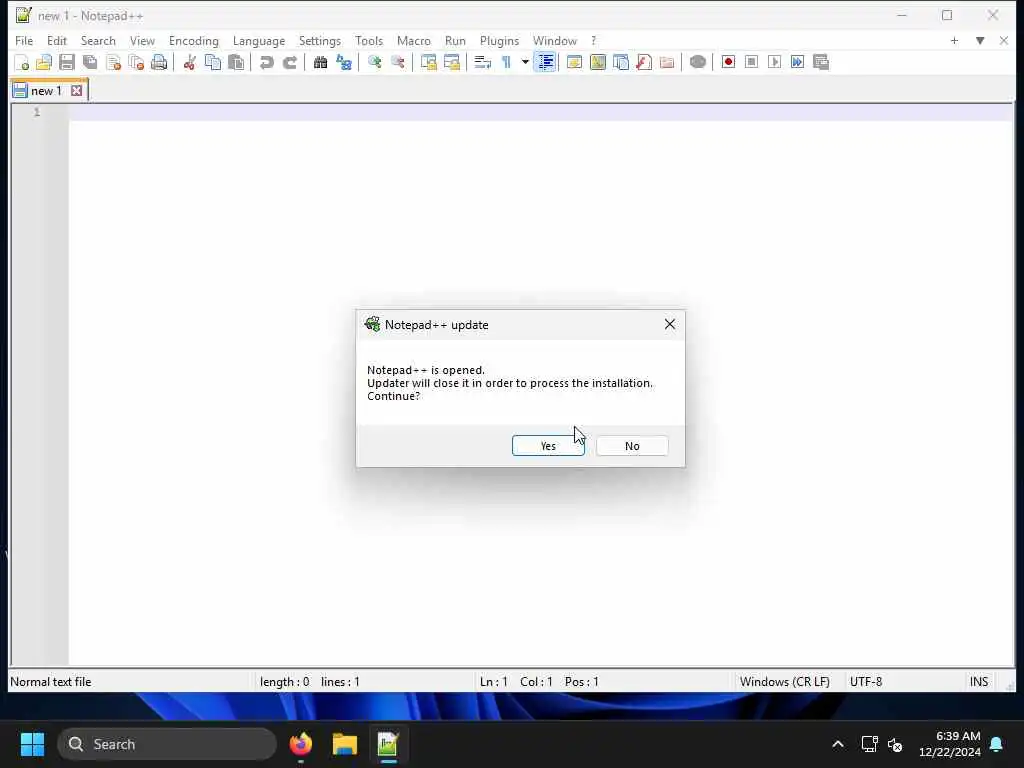
Task: Click the Copy toolbar icon
Action: tap(213, 62)
